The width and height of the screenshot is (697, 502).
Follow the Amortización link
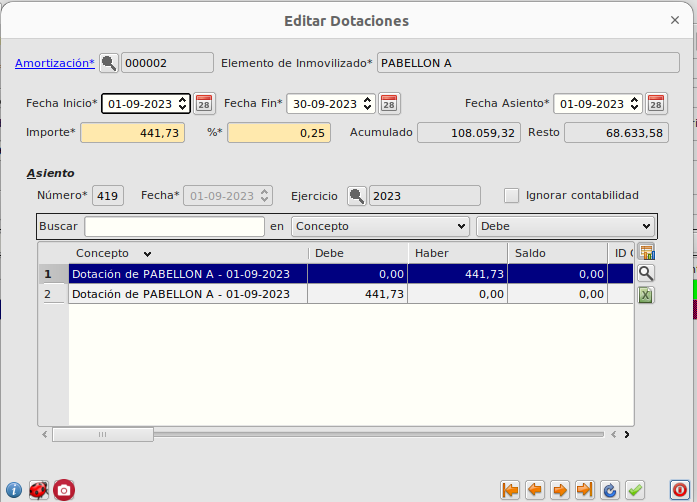(55, 63)
